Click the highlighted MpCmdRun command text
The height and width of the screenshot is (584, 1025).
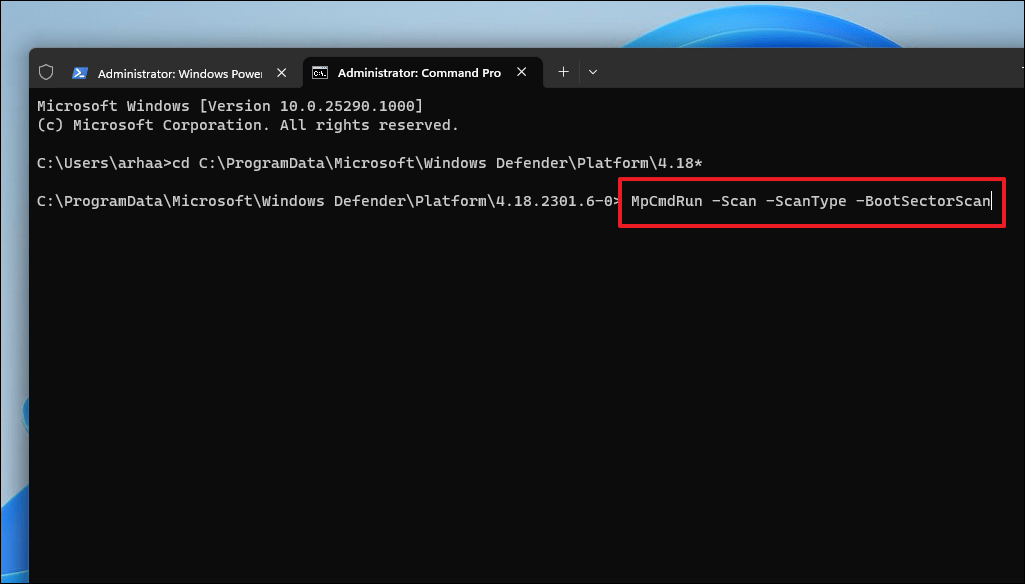click(x=664, y=201)
